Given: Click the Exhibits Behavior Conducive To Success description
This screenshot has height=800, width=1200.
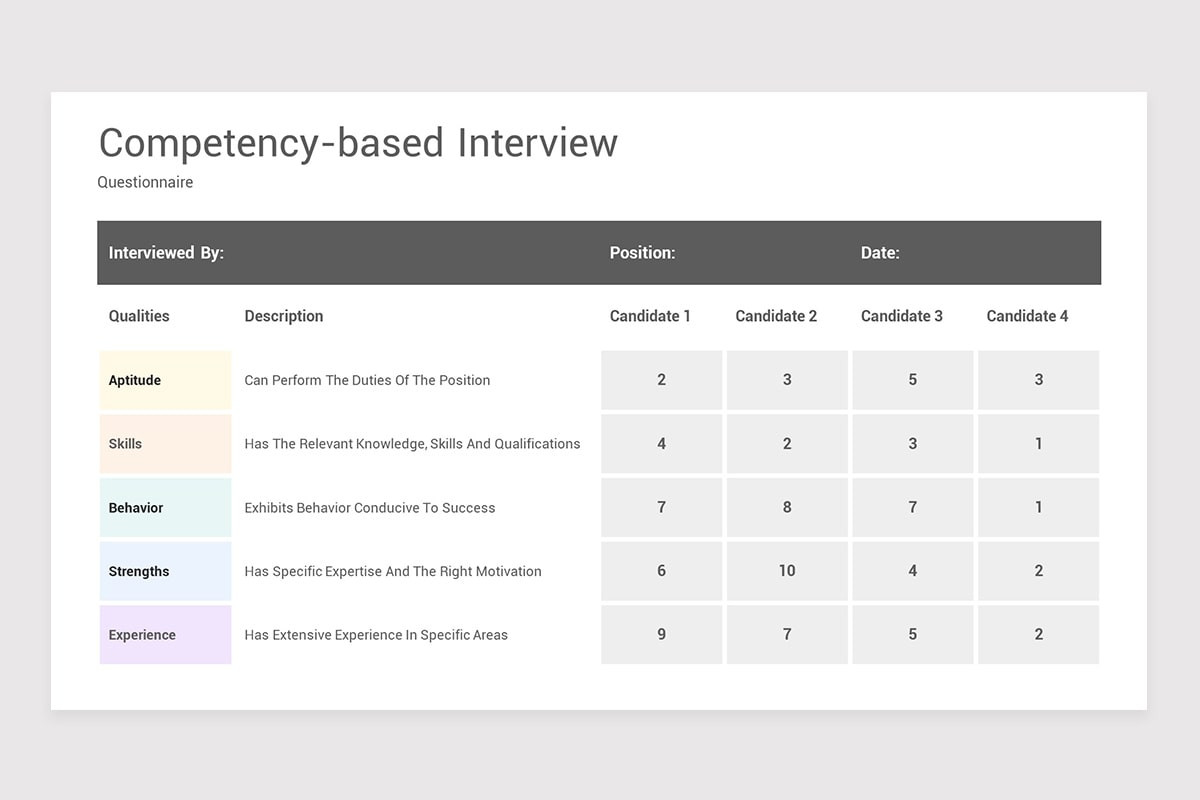Looking at the screenshot, I should pos(370,508).
